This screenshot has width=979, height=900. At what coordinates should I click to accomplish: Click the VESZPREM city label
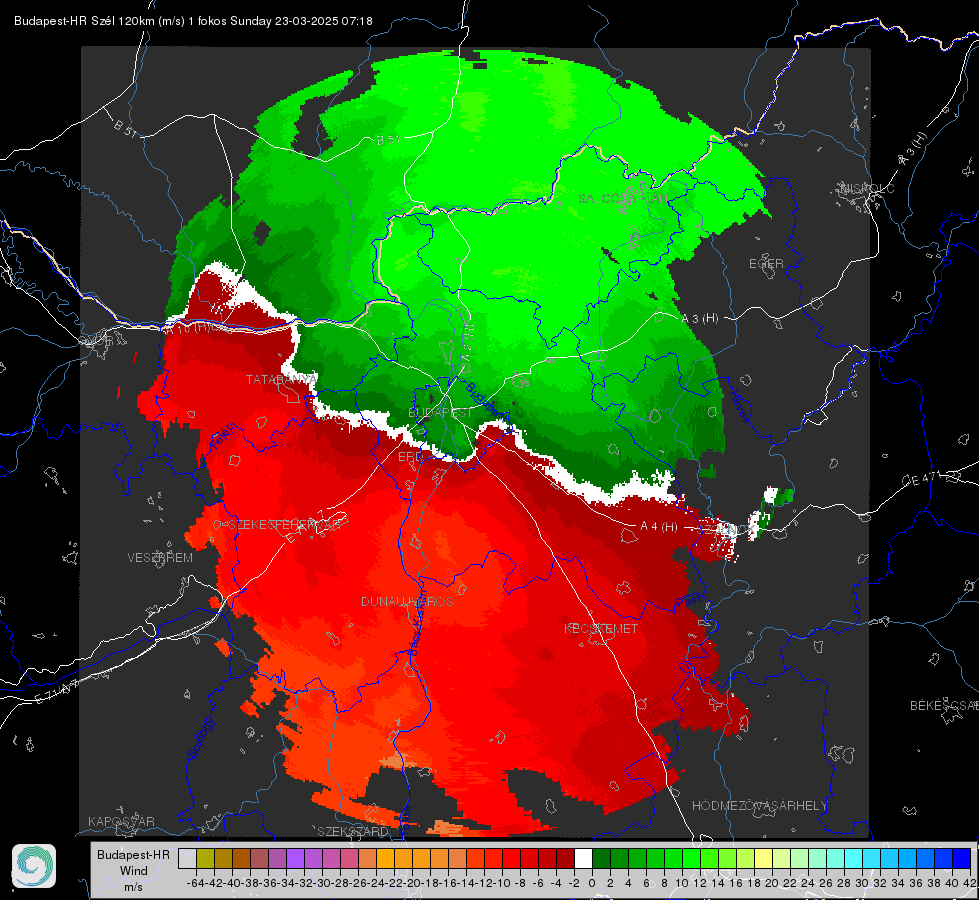click(160, 558)
